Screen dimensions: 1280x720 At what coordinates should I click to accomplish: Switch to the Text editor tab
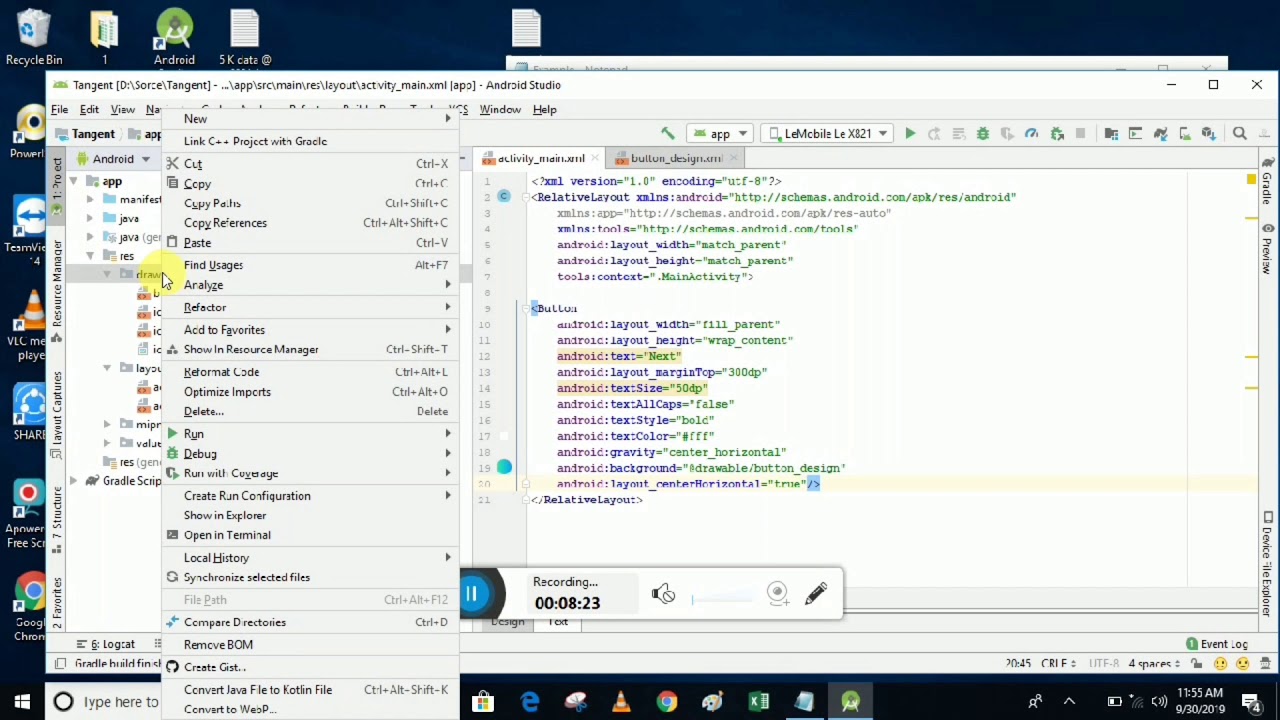tap(558, 622)
